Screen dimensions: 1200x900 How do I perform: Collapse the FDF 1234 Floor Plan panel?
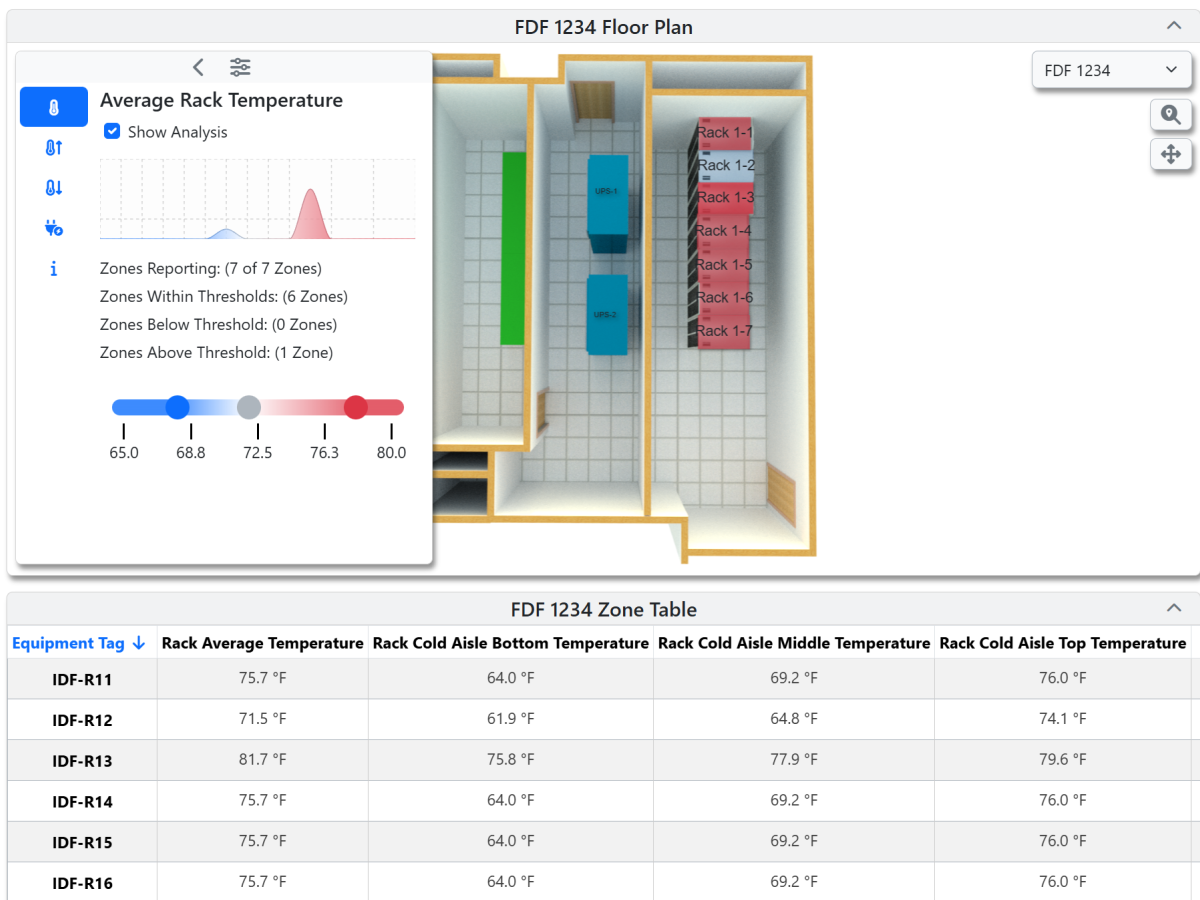tap(1173, 25)
